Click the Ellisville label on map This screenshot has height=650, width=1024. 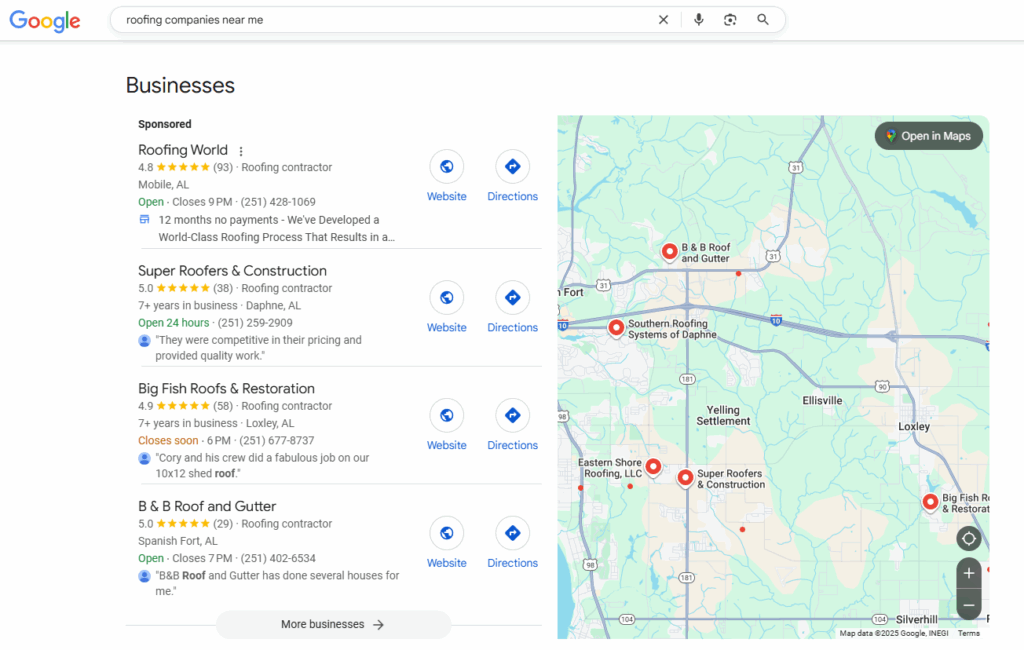click(822, 400)
